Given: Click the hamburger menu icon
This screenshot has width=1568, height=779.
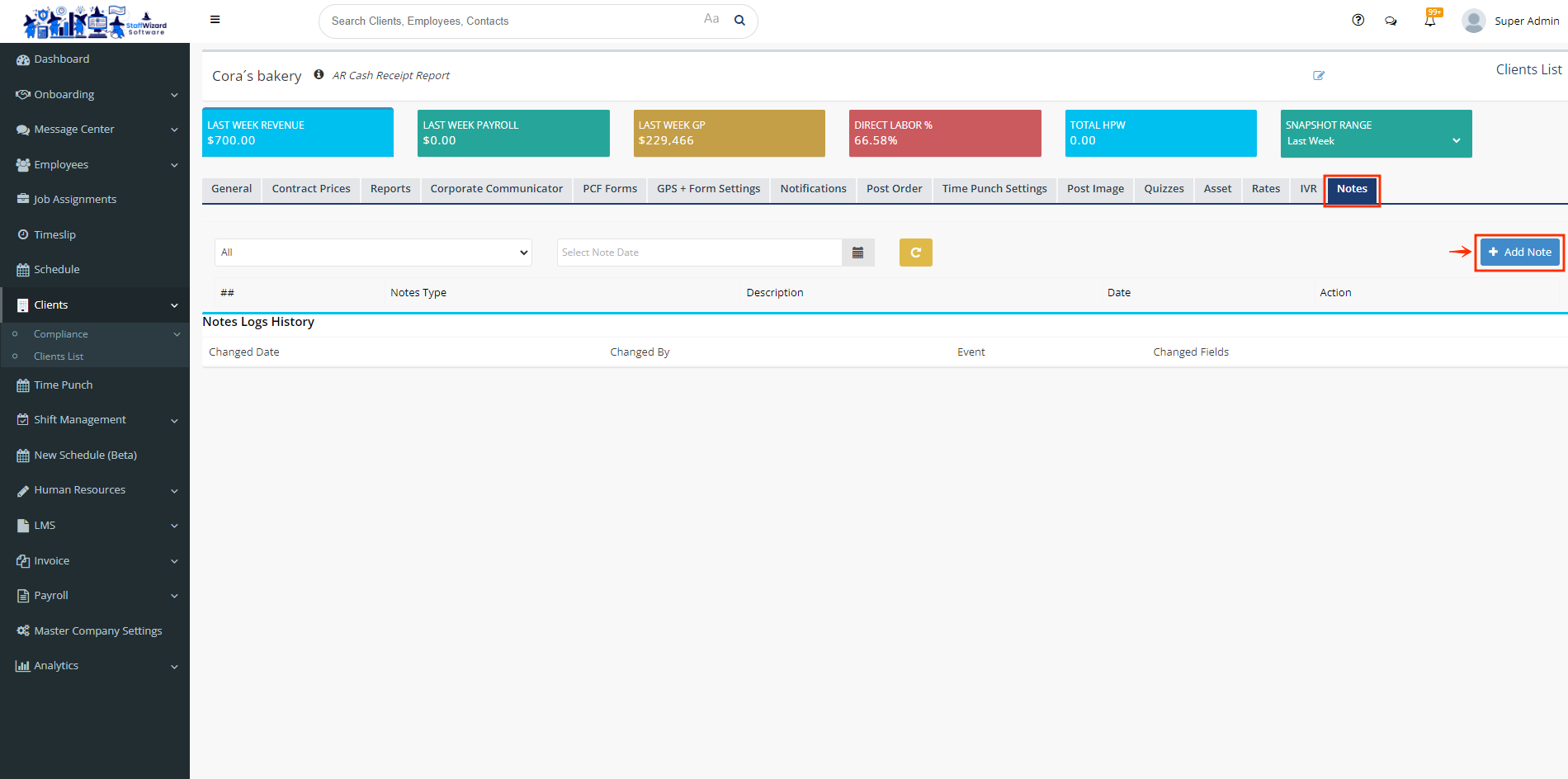Looking at the screenshot, I should [x=215, y=20].
